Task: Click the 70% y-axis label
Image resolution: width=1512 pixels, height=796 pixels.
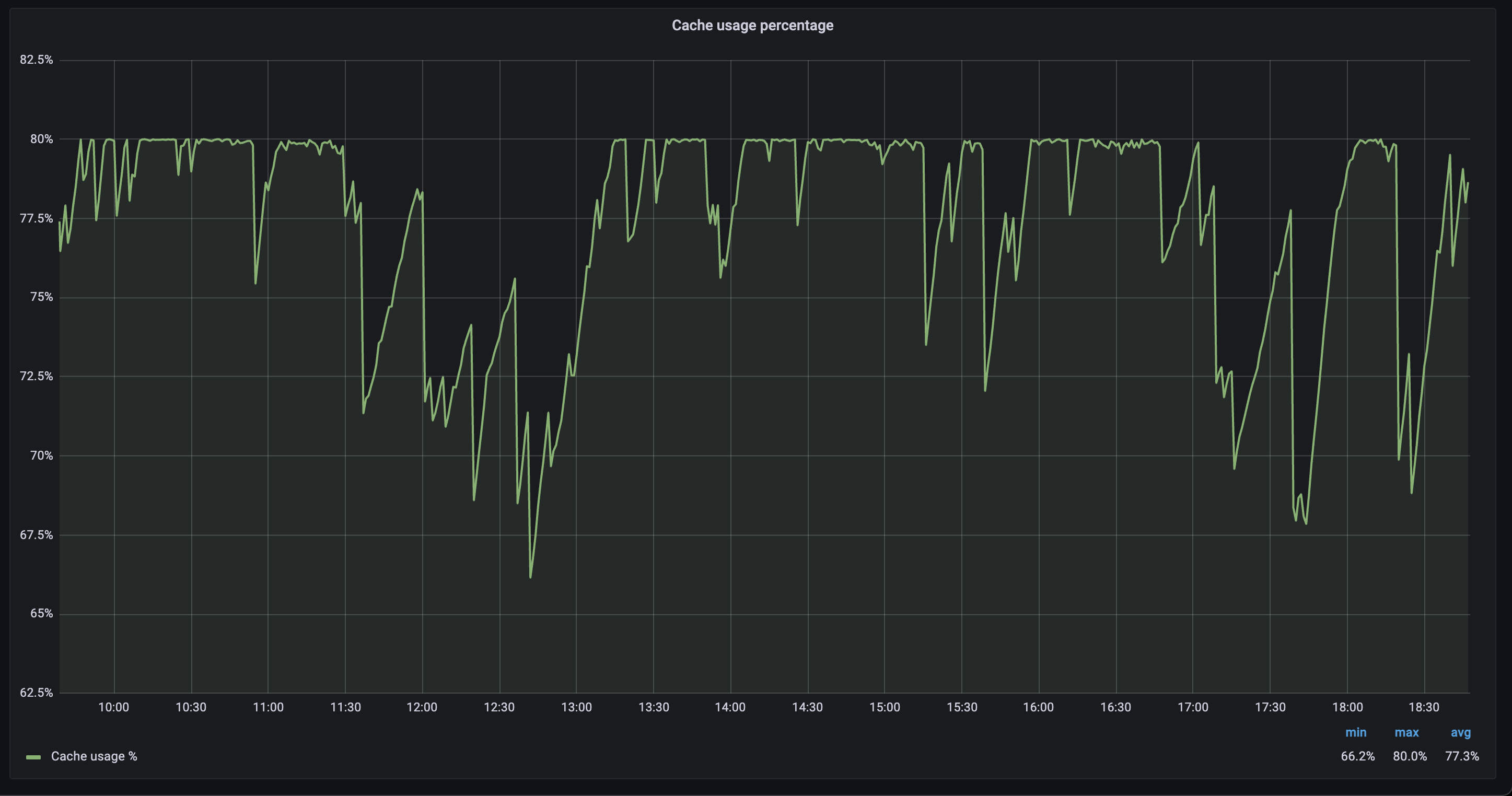Action: (41, 456)
